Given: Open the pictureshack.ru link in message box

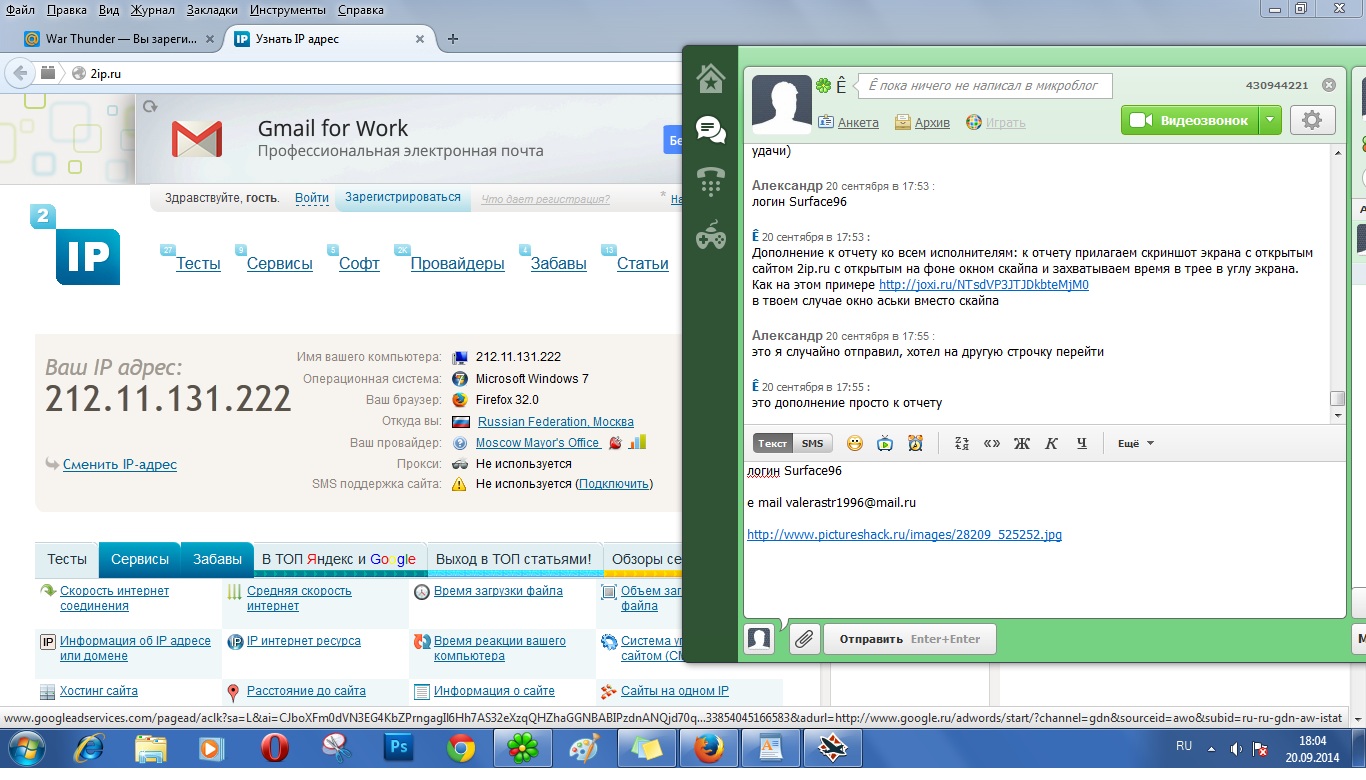Looking at the screenshot, I should (x=904, y=535).
